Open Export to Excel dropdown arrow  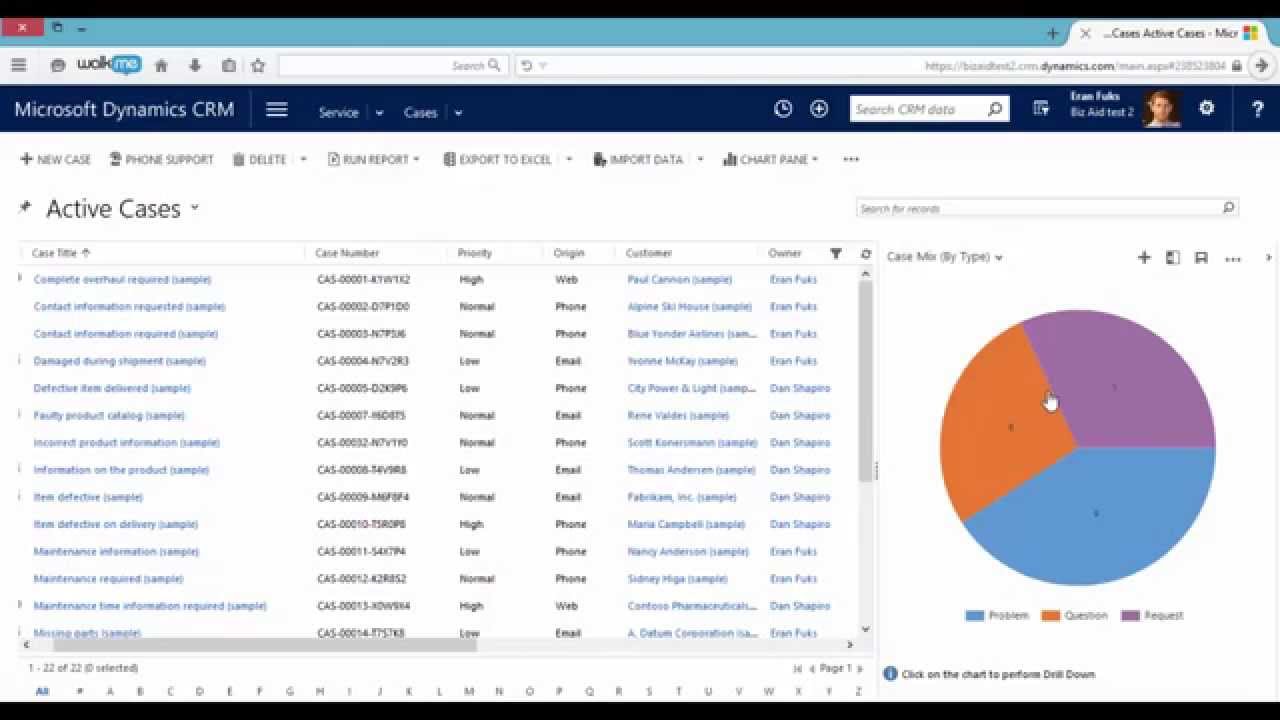(569, 159)
